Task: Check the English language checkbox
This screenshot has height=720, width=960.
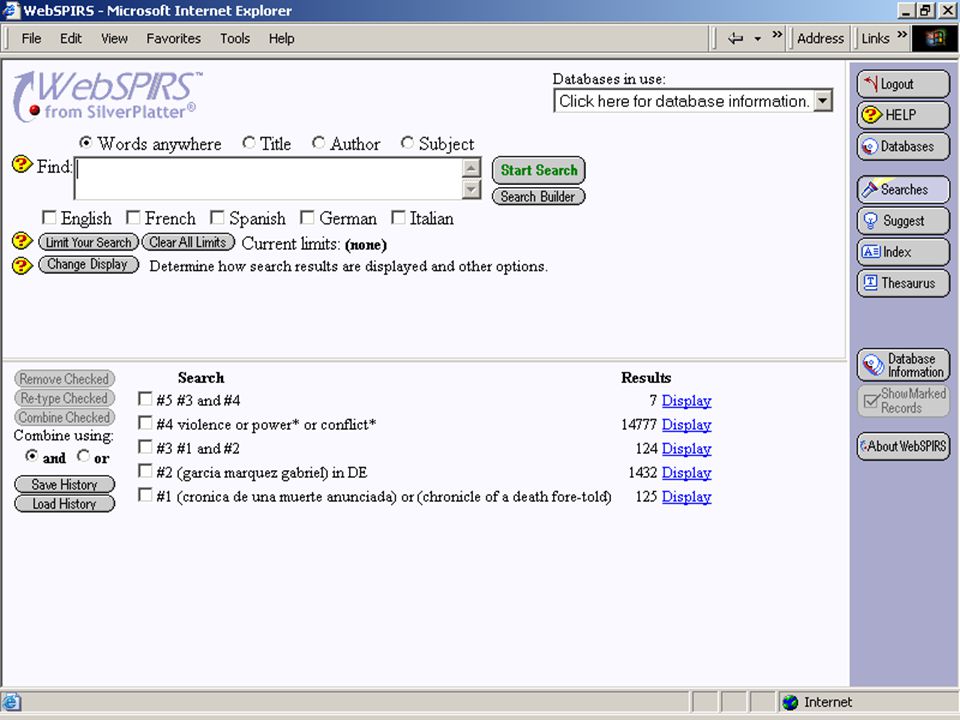Action: 49,217
